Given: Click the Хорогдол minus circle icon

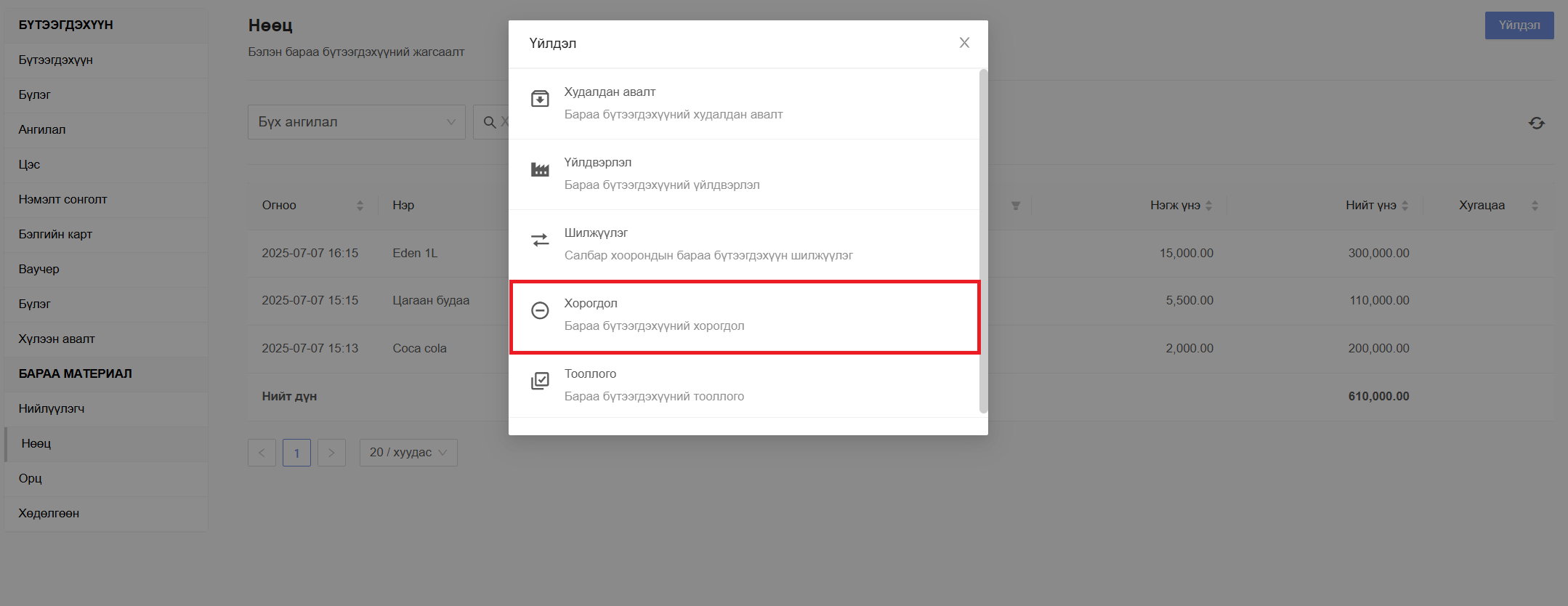Looking at the screenshot, I should [x=540, y=310].
